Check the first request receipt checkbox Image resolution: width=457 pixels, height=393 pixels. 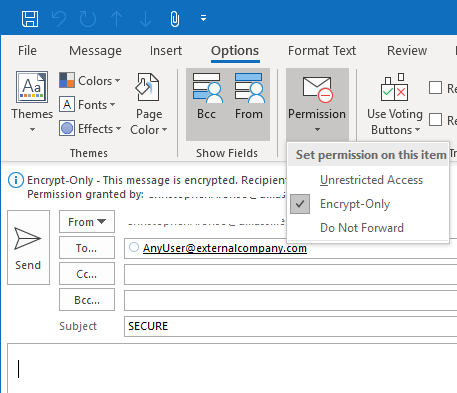(435, 88)
